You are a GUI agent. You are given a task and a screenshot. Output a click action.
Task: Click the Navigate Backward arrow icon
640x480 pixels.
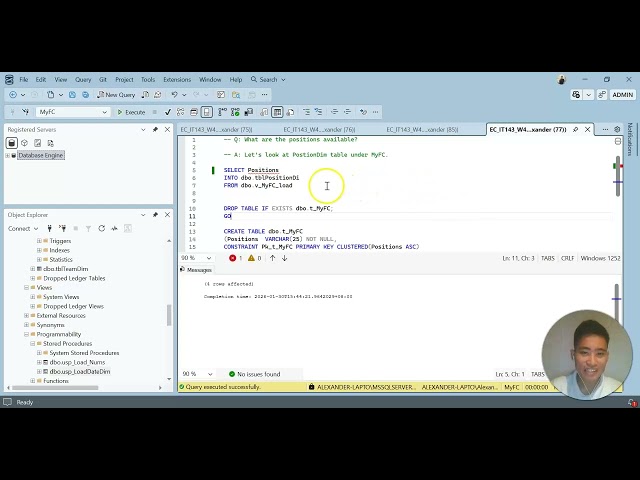tap(13, 95)
